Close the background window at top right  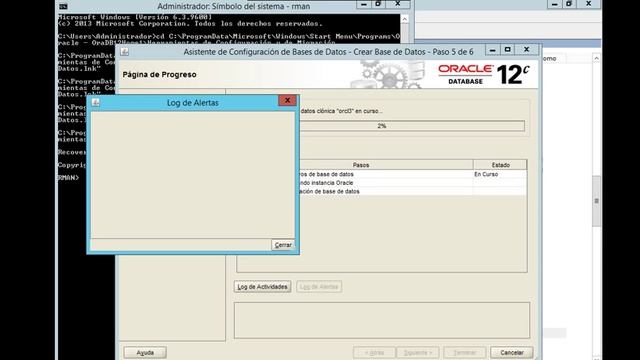pyautogui.click(x=588, y=4)
